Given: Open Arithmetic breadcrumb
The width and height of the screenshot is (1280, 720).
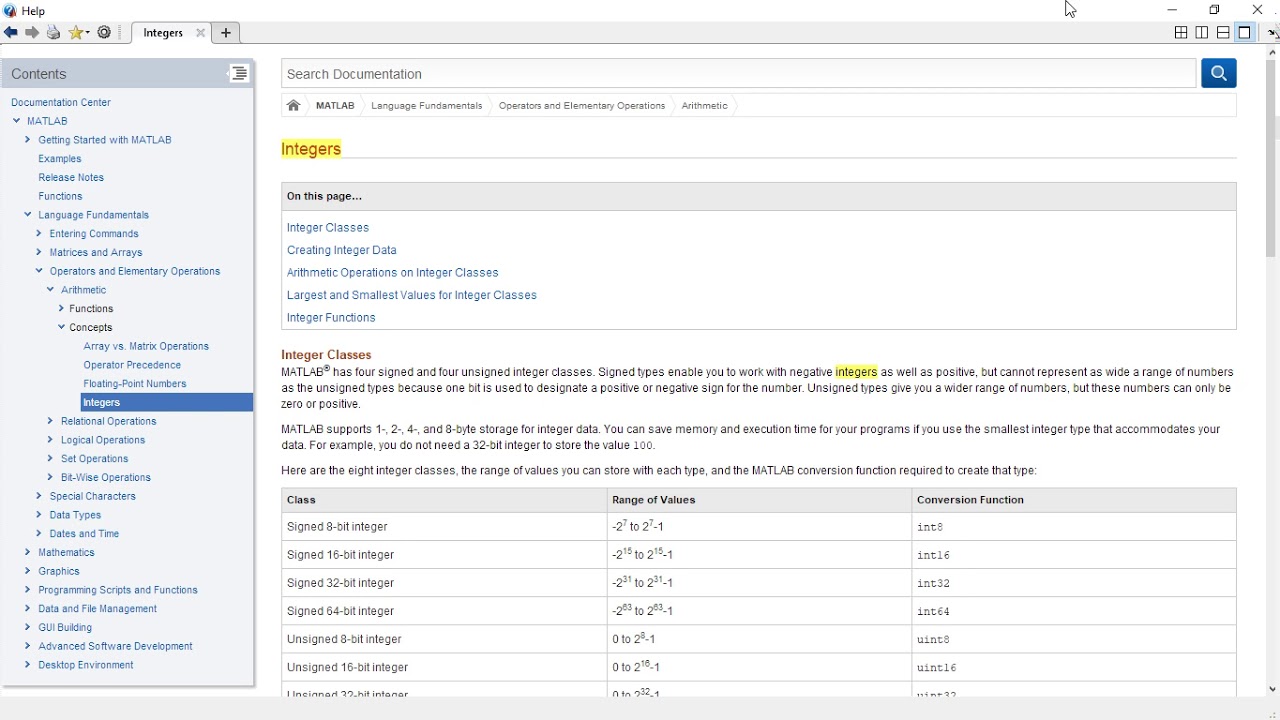Looking at the screenshot, I should point(705,106).
